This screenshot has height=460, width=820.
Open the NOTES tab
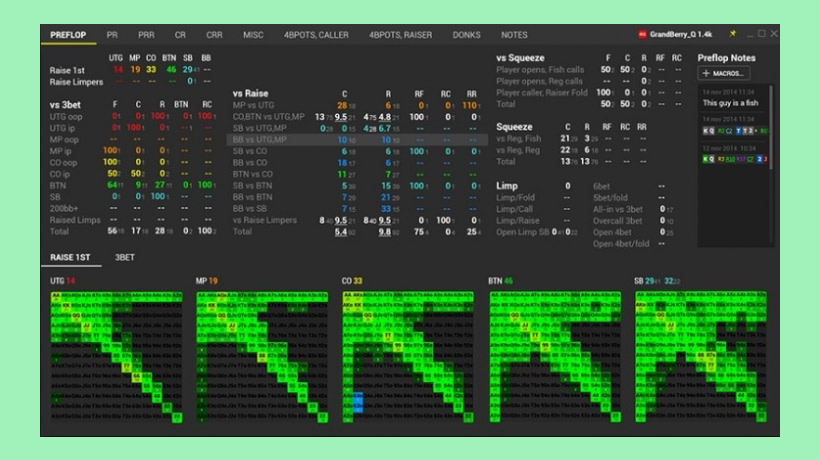click(x=514, y=35)
